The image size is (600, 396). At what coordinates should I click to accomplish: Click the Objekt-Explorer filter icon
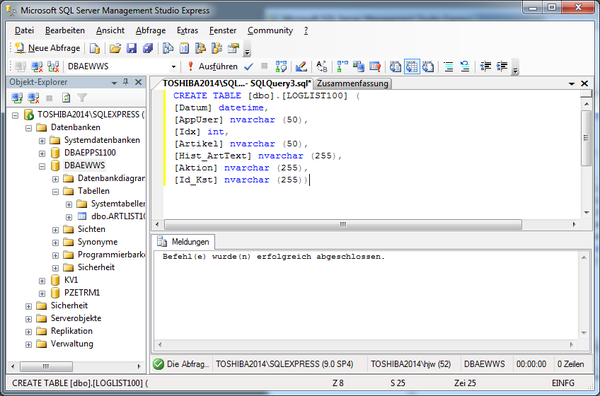tap(82, 98)
